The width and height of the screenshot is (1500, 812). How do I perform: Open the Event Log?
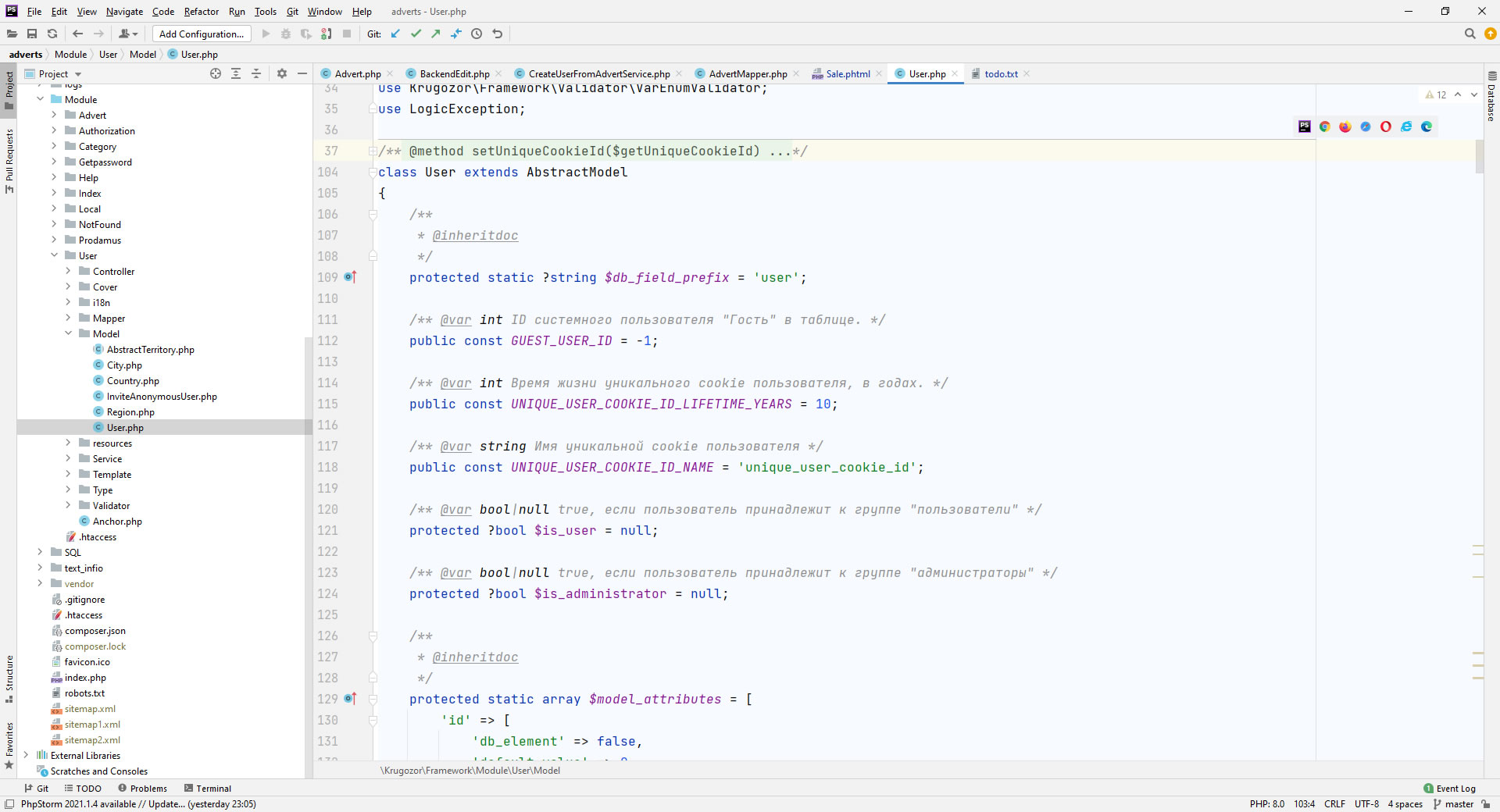point(1450,789)
